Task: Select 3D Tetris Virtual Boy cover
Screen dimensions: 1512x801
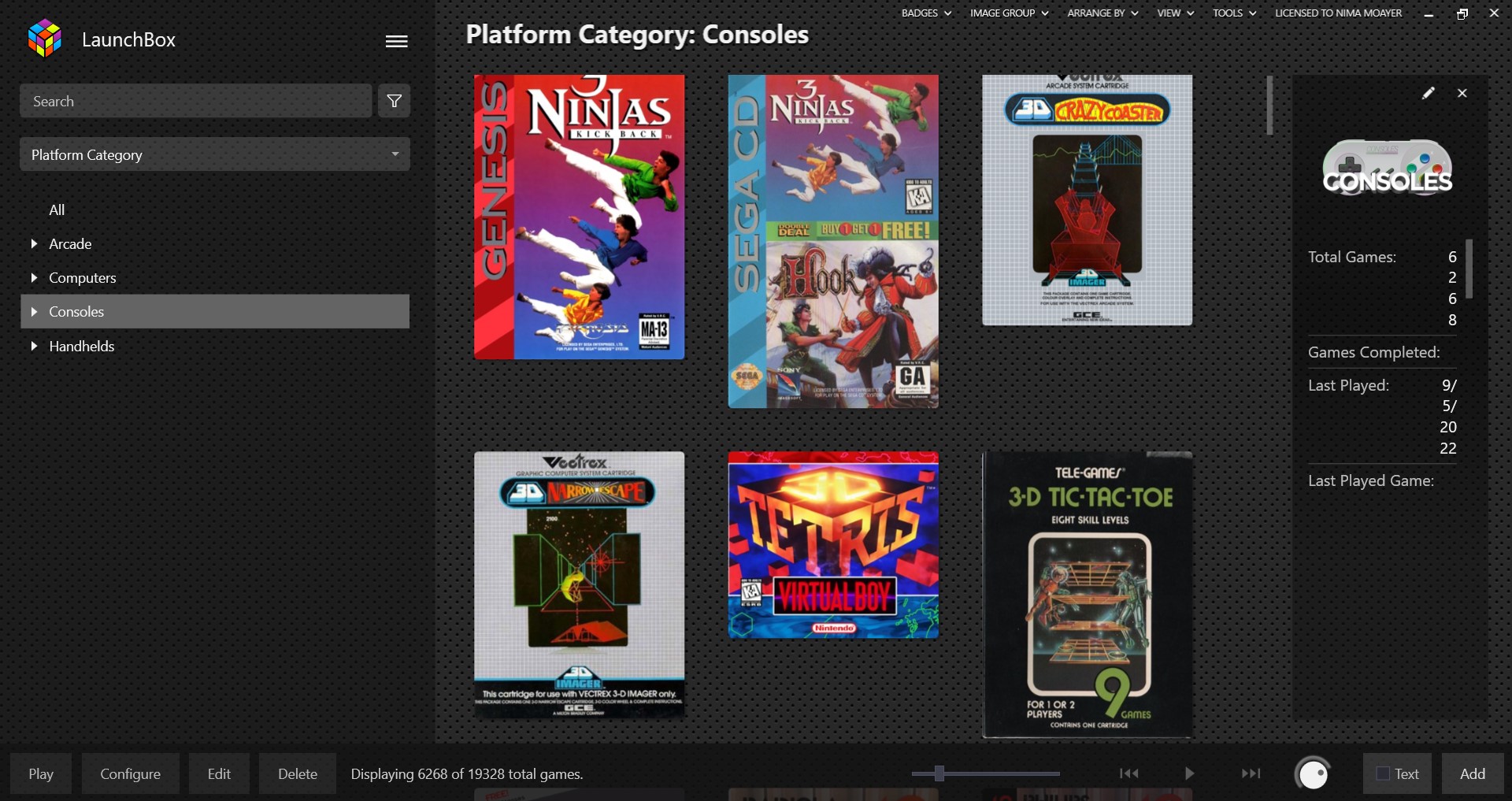Action: tap(833, 545)
